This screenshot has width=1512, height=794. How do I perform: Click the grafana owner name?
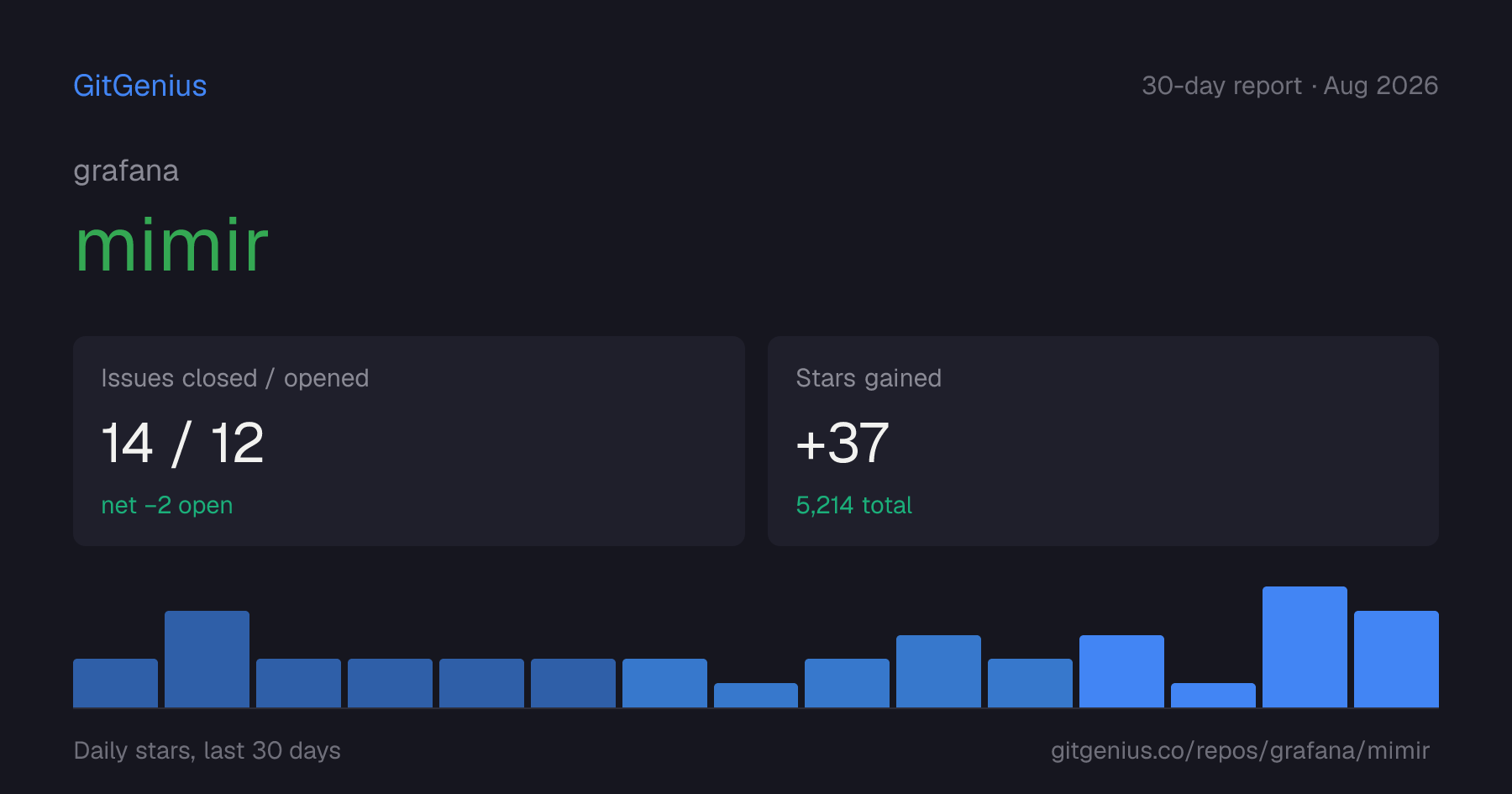(x=126, y=171)
